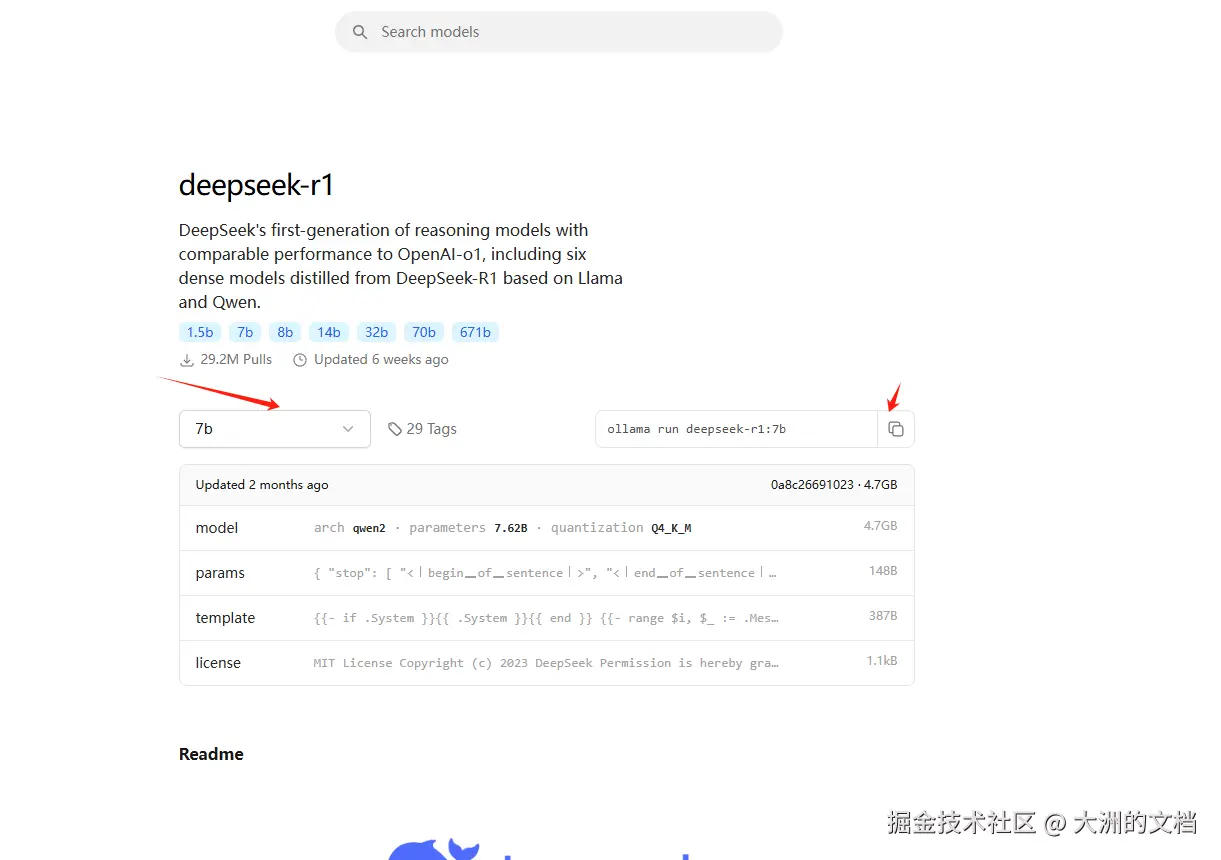Click the model description paragraph

click(401, 266)
